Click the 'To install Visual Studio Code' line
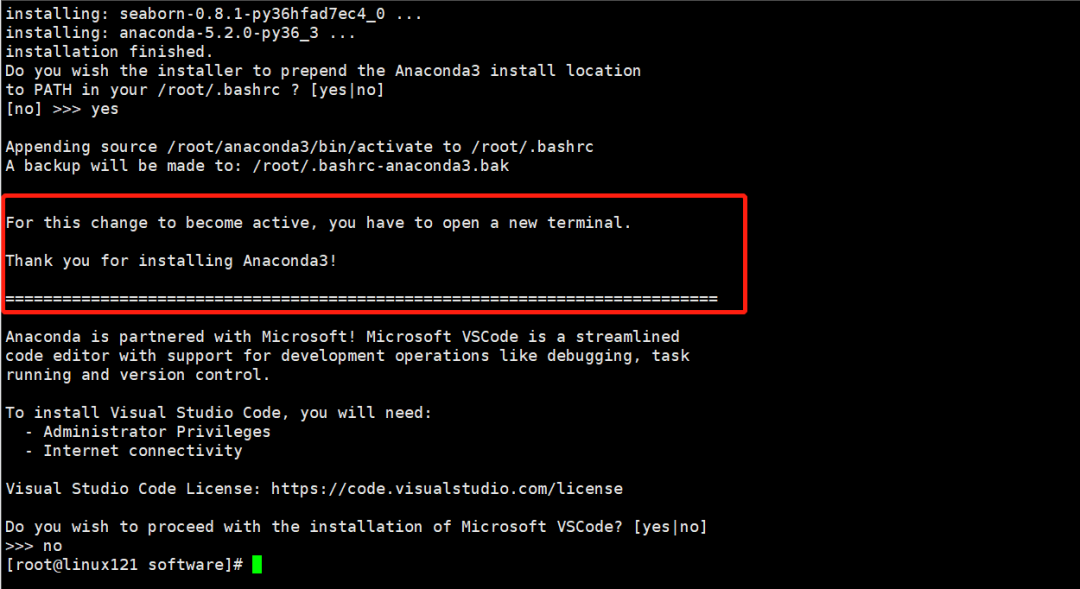This screenshot has height=589, width=1080. [x=218, y=413]
